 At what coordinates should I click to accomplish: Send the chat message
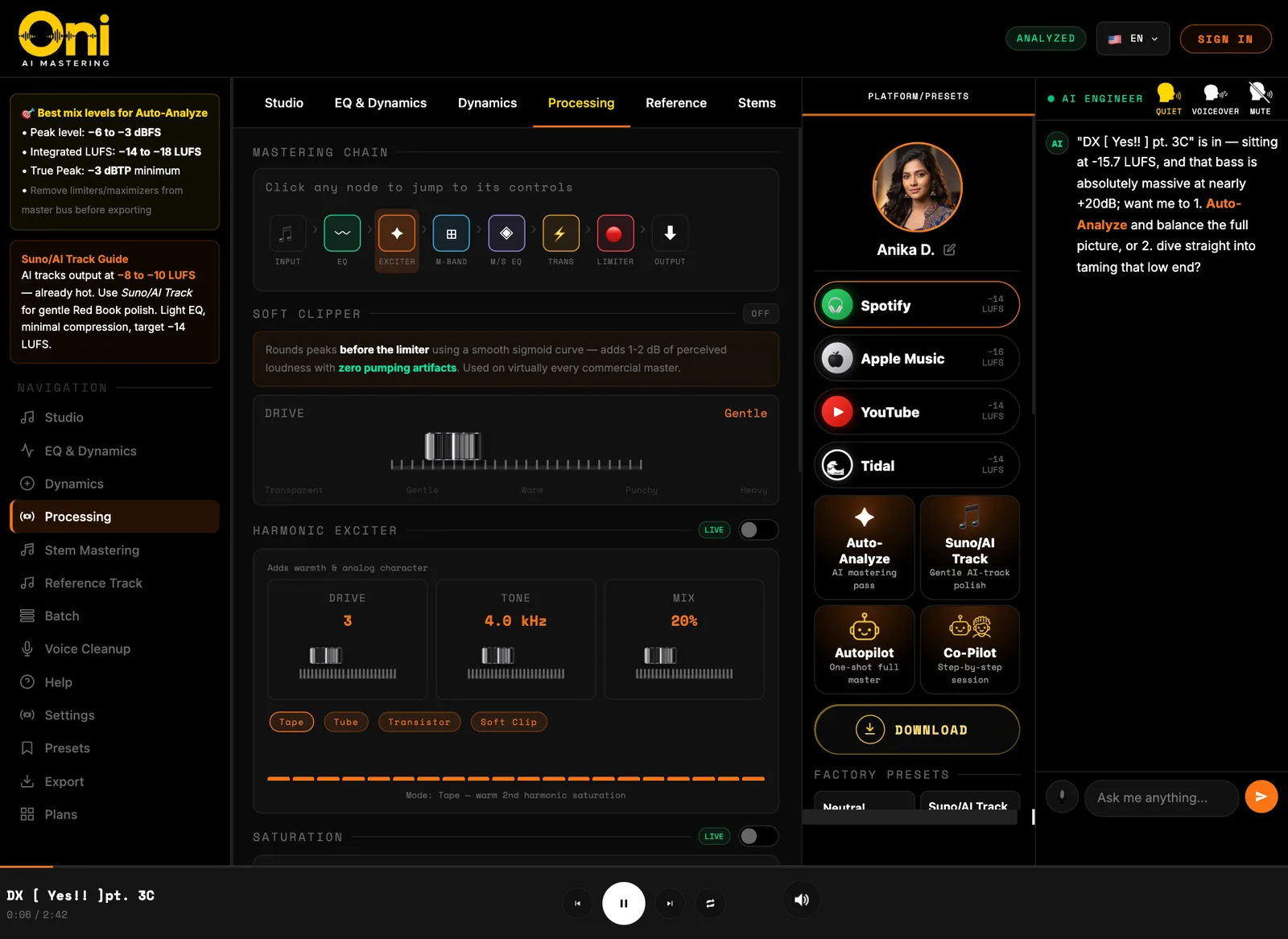(x=1261, y=797)
